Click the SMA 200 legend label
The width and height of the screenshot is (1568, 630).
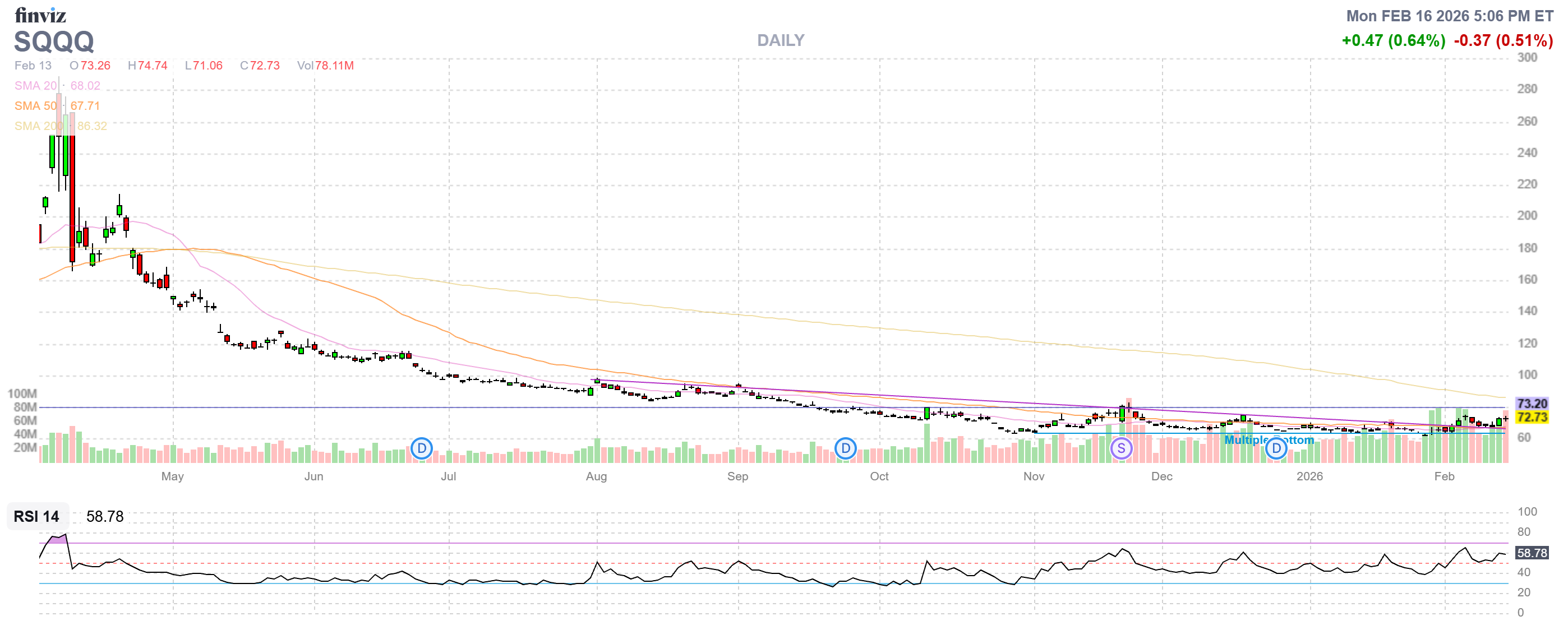click(x=38, y=126)
